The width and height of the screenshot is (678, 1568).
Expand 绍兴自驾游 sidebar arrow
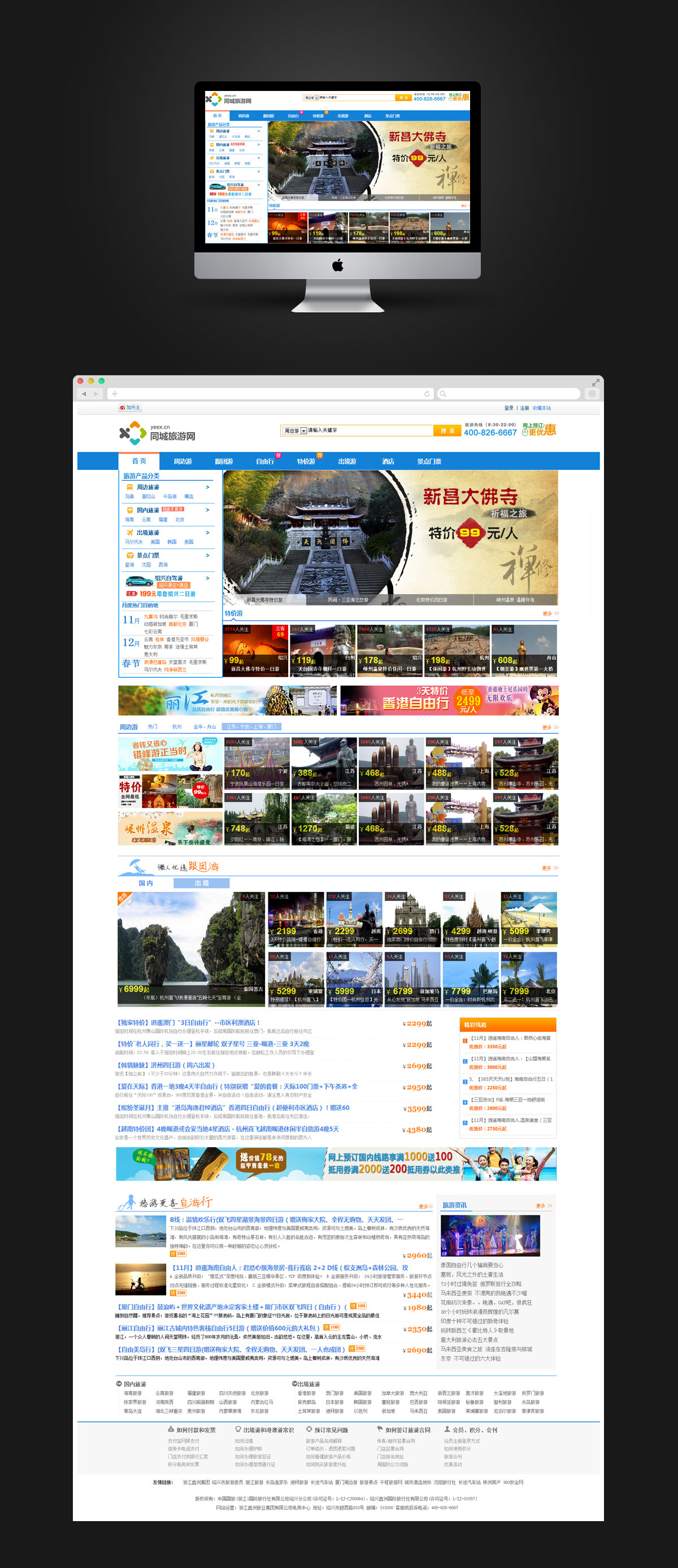pyautogui.click(x=207, y=578)
